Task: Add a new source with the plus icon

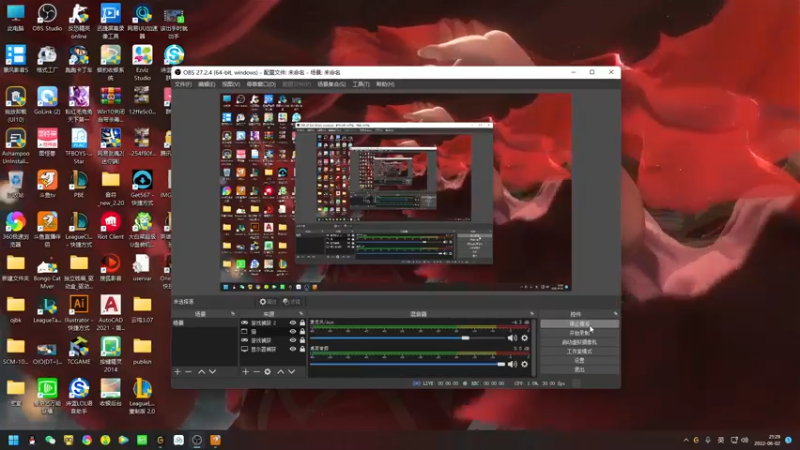Action: coord(245,371)
